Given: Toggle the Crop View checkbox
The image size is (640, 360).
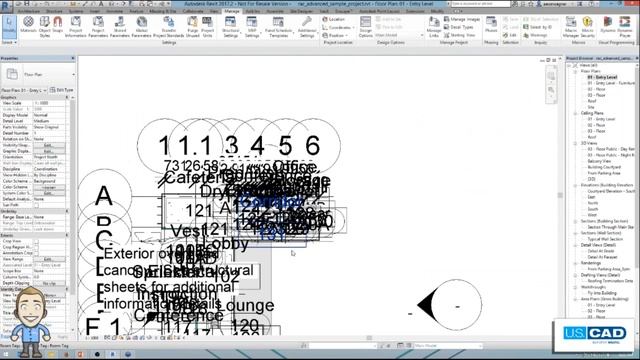Looking at the screenshot, I should click(36, 241).
